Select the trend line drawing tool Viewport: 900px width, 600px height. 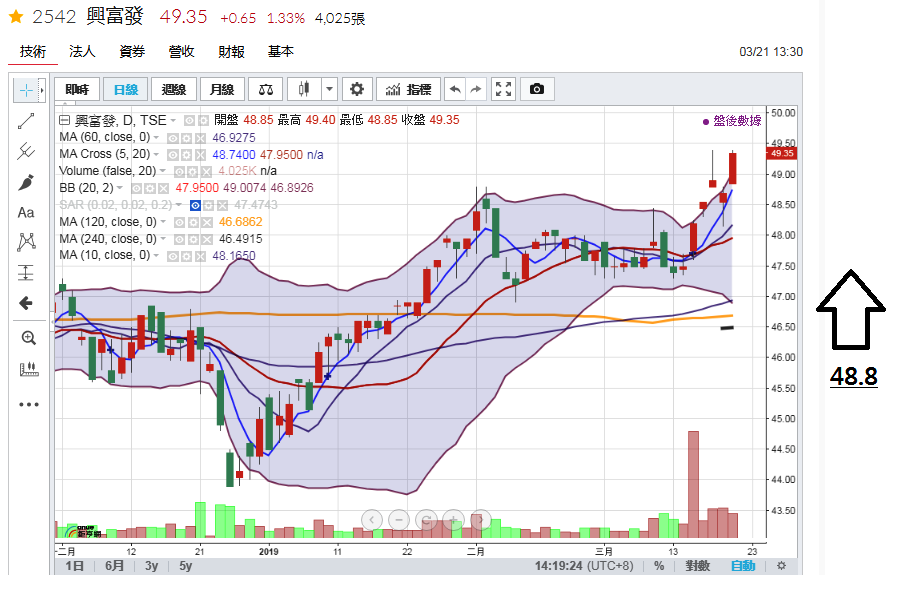click(26, 121)
